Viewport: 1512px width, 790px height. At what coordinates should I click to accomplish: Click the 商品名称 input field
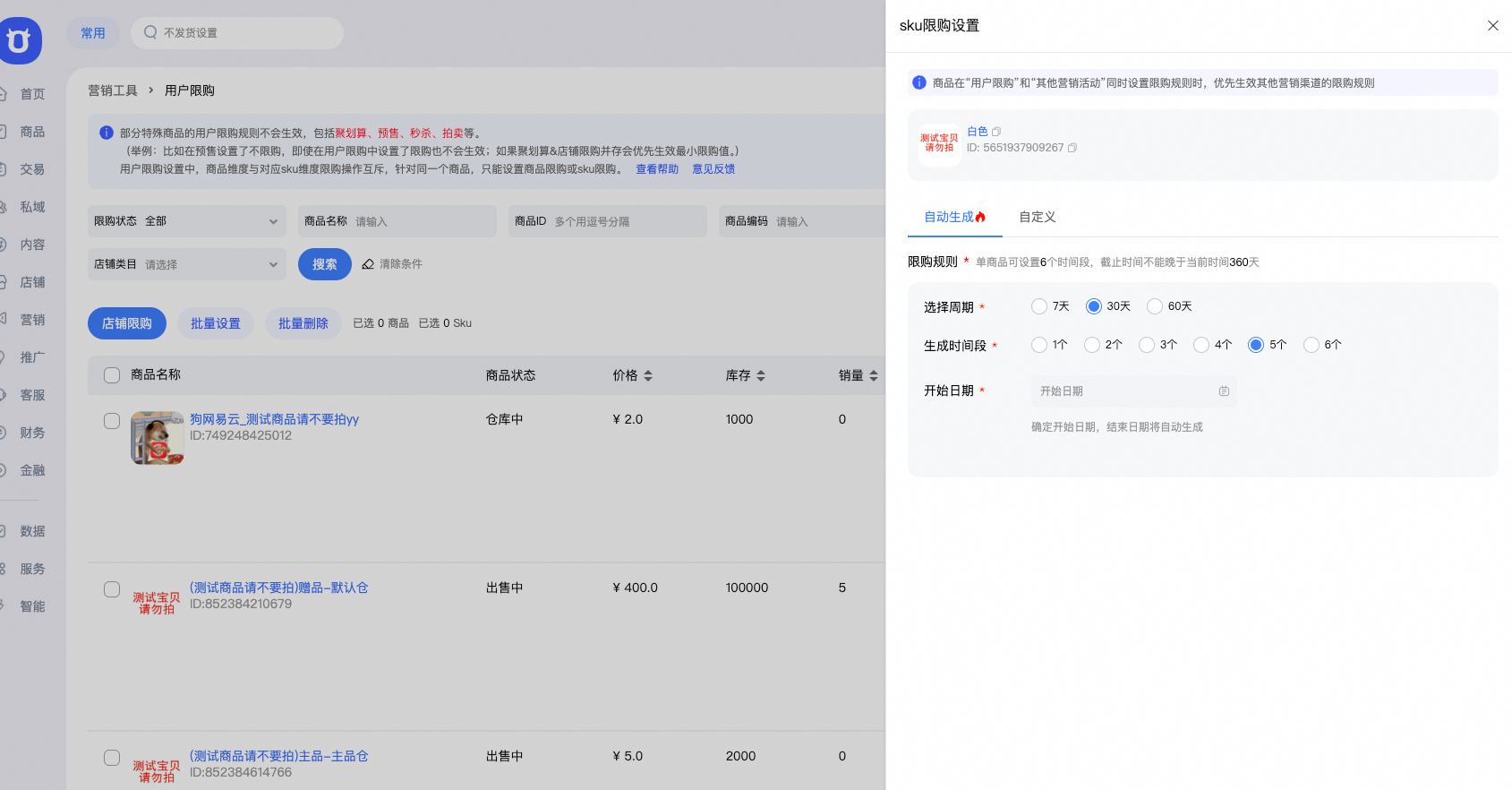point(397,221)
